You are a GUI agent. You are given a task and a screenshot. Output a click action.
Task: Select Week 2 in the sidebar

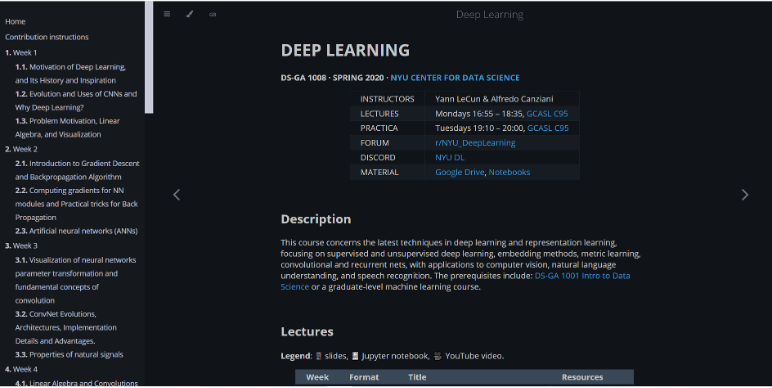click(21, 149)
